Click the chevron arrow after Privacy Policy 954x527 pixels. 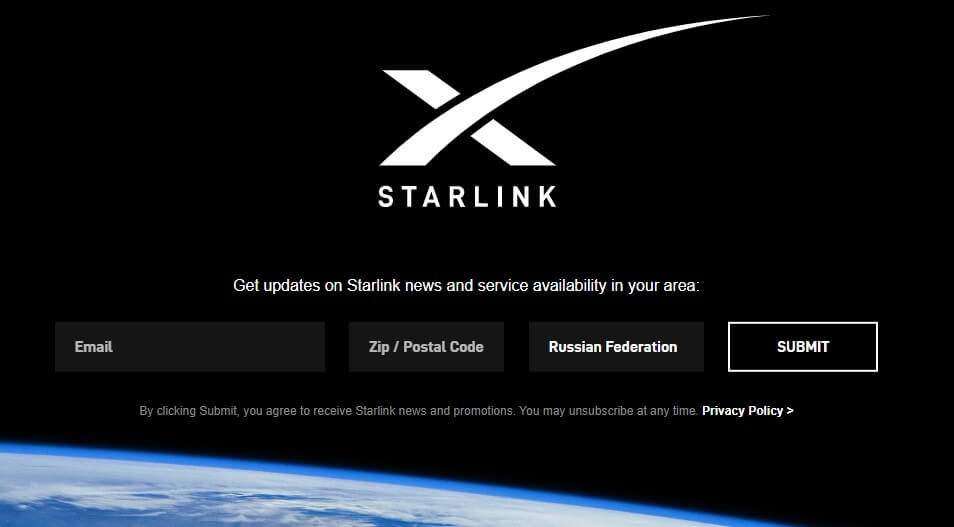(x=790, y=411)
